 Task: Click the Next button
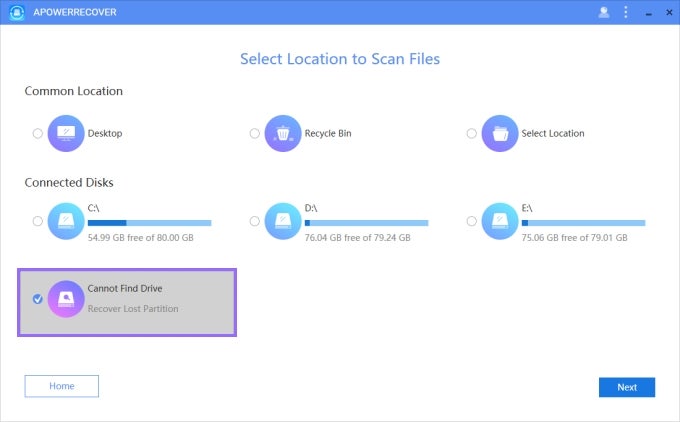626,387
